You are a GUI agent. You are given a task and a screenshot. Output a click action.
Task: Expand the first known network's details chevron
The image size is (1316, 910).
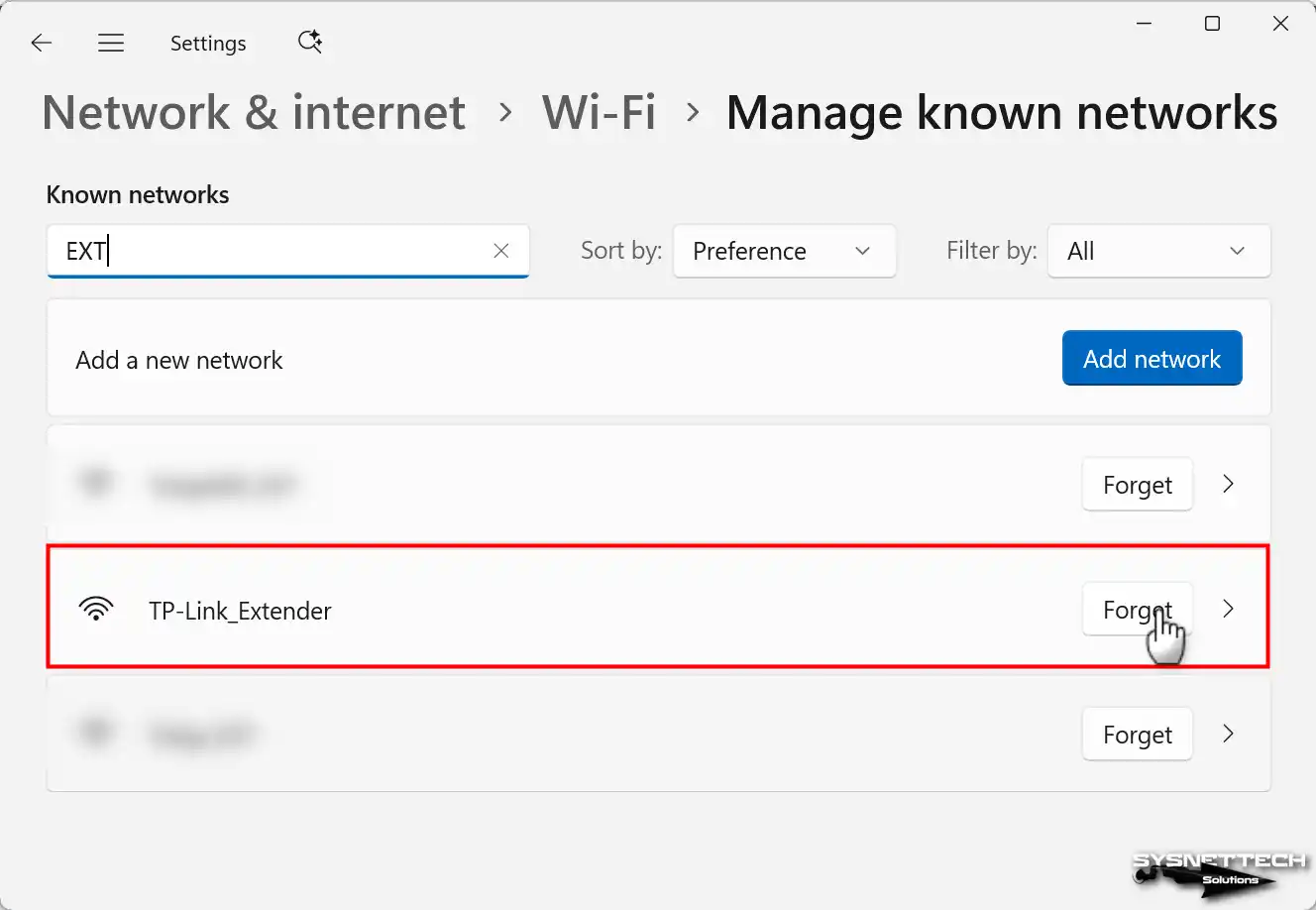click(1228, 484)
